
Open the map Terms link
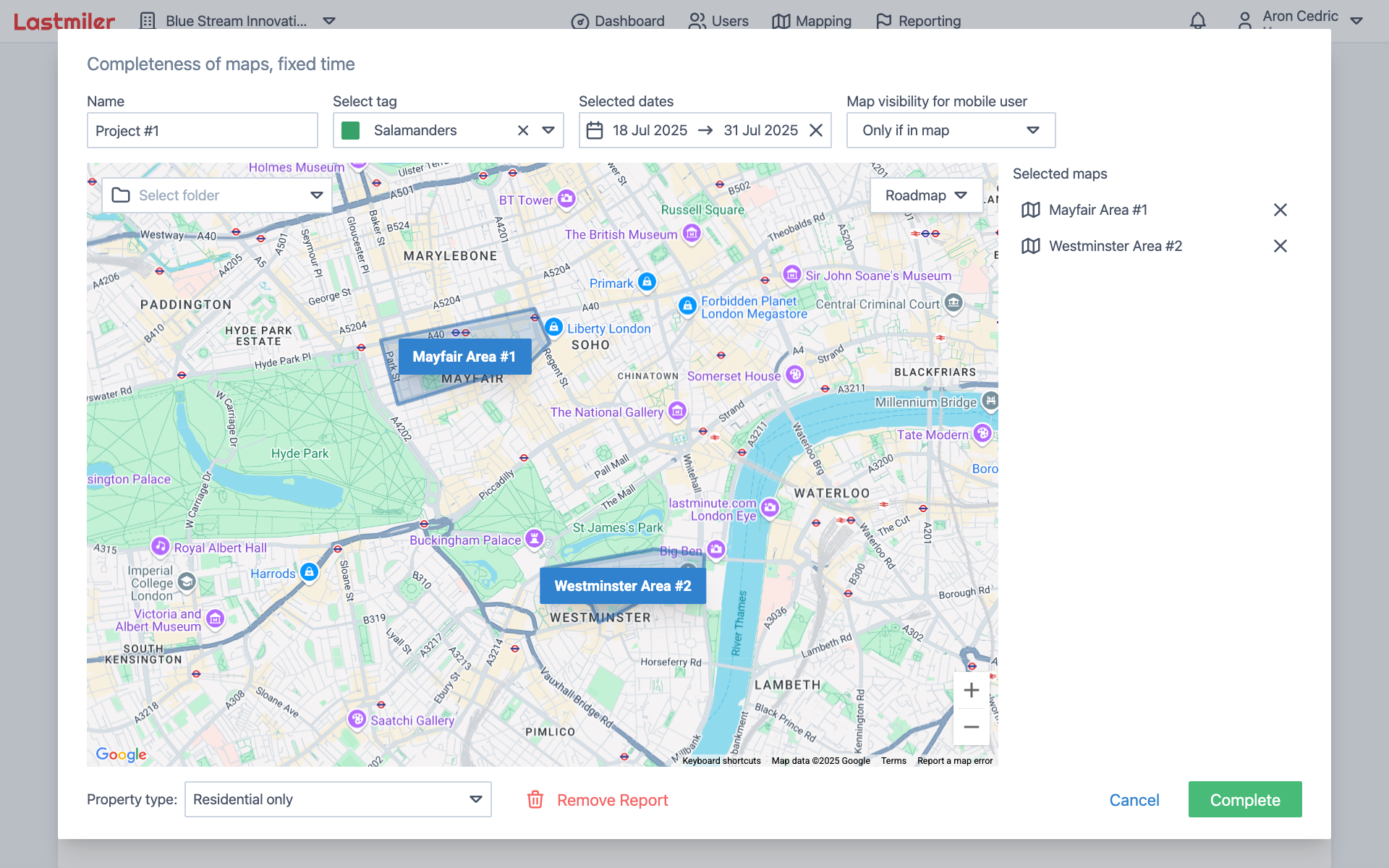pos(893,760)
